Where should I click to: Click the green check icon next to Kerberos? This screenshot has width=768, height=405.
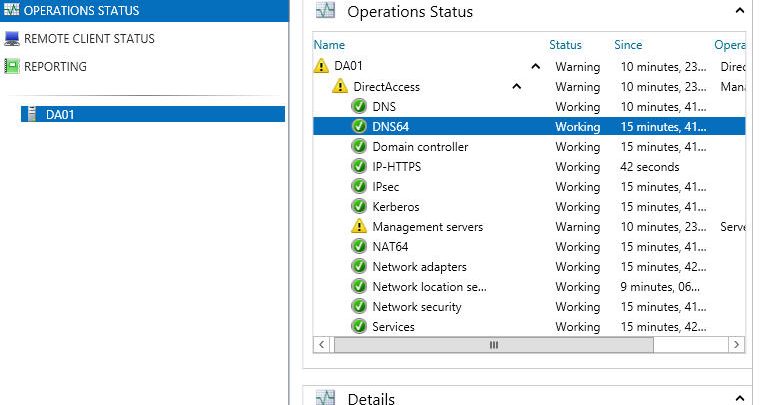359,207
